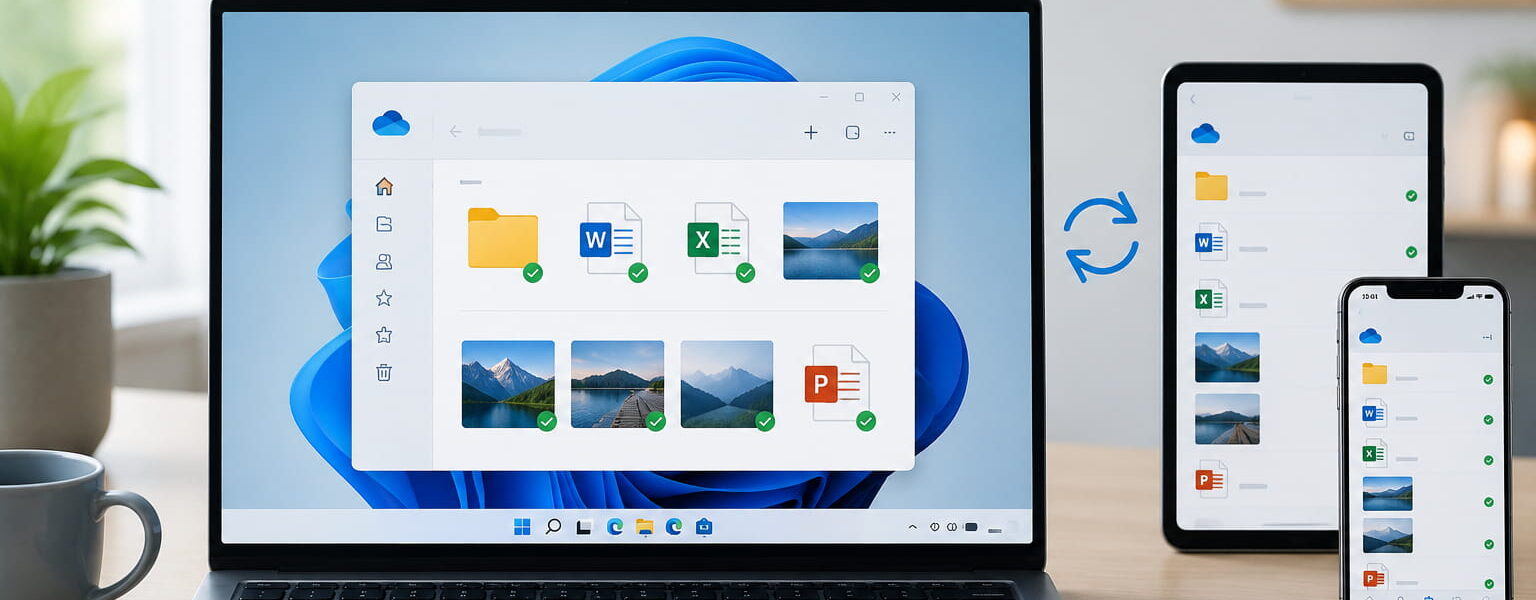
Task: Open taskbar Search magnifier
Action: (553, 526)
